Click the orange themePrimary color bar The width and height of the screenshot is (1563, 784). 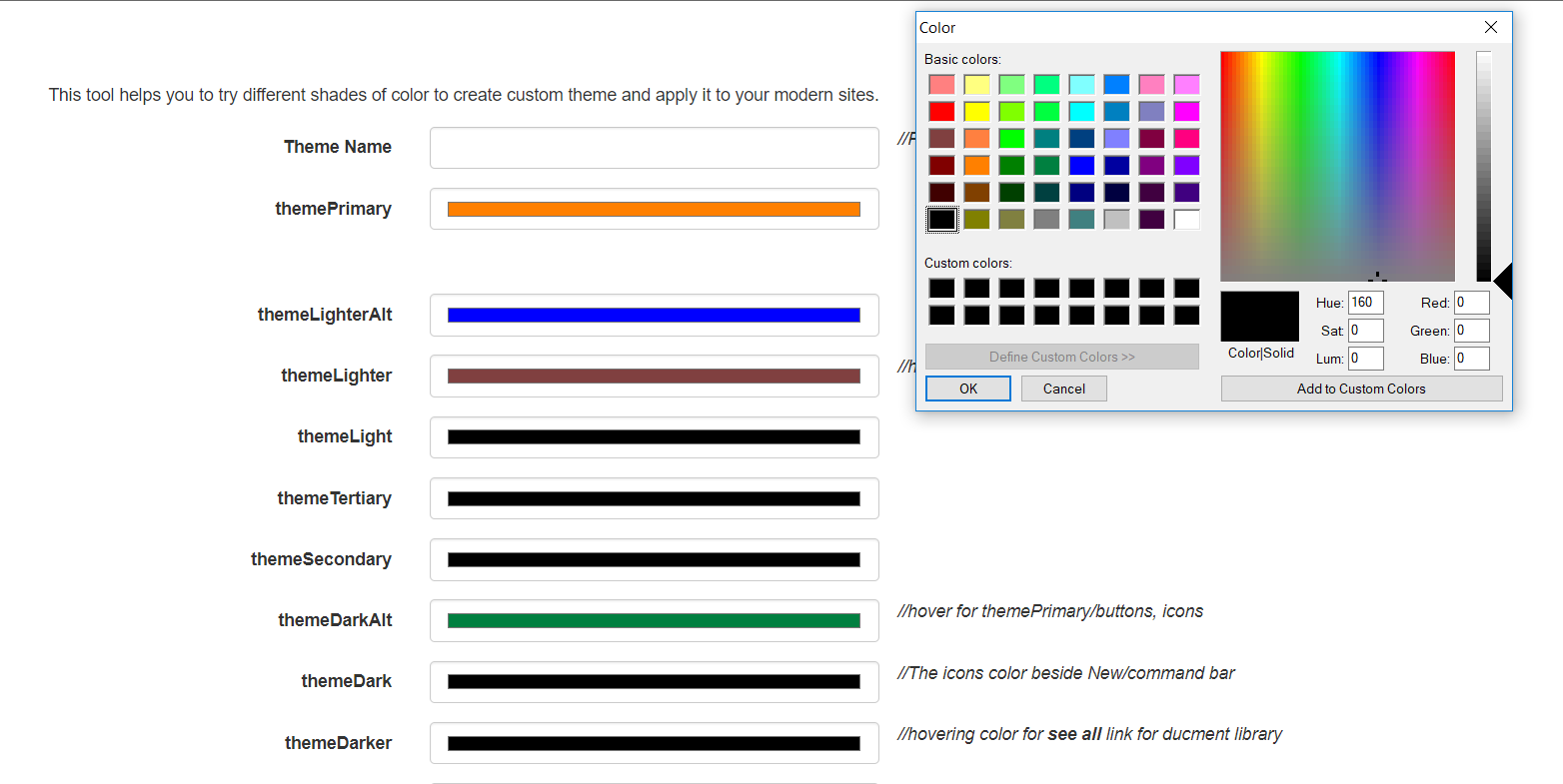click(654, 209)
